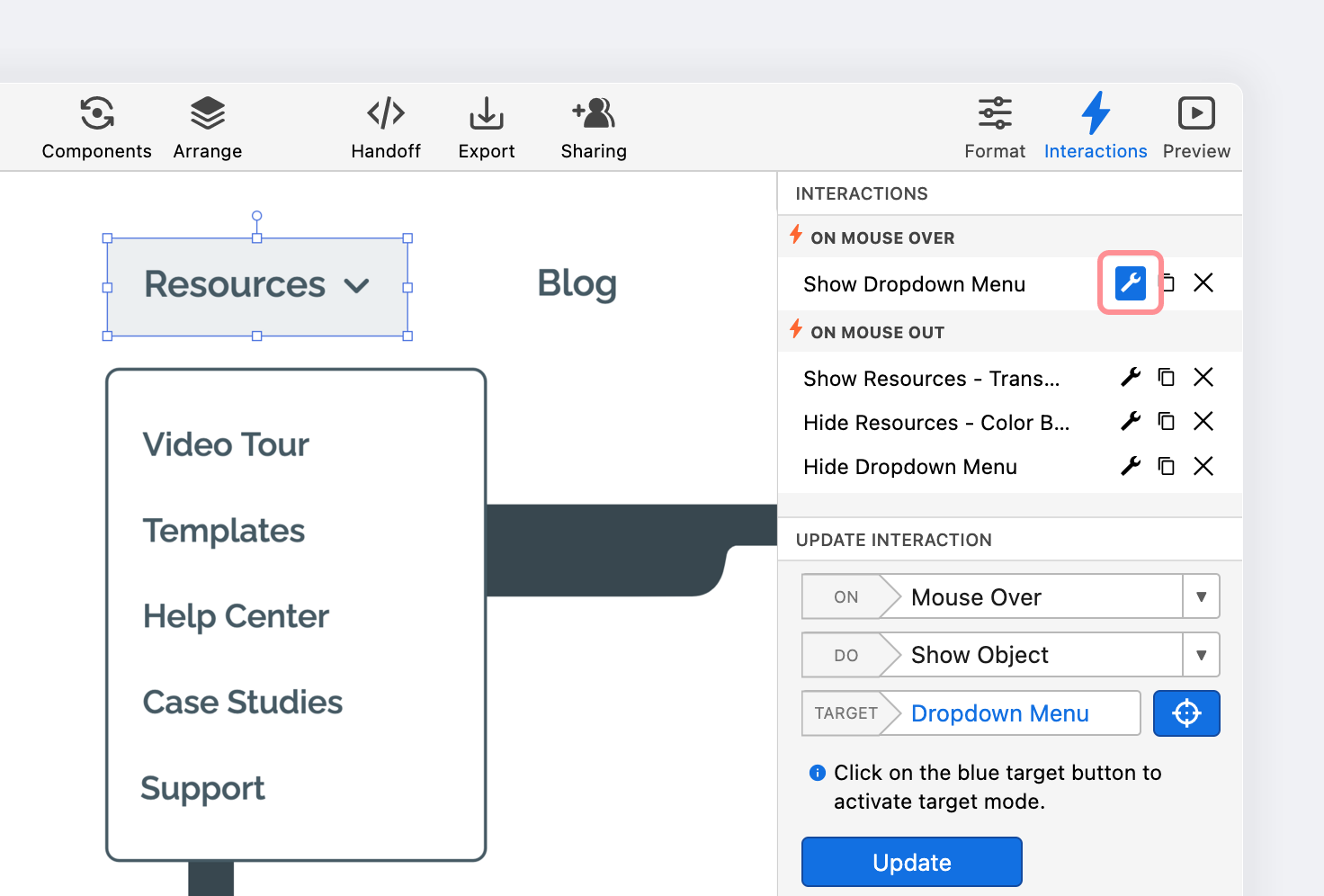Edit the Show Dropdown Menu interaction
1324x896 pixels.
tap(1131, 283)
